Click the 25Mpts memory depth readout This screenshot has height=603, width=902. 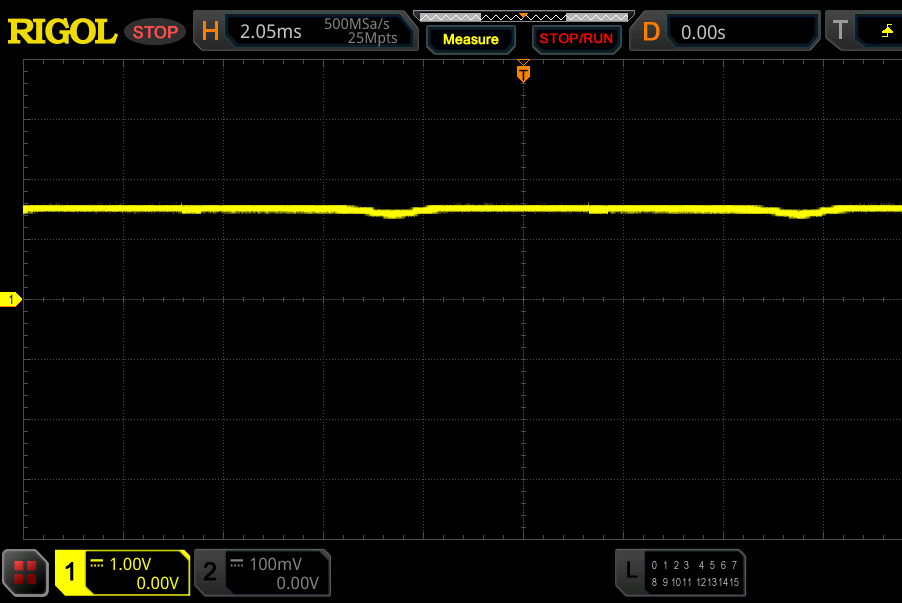[372, 38]
